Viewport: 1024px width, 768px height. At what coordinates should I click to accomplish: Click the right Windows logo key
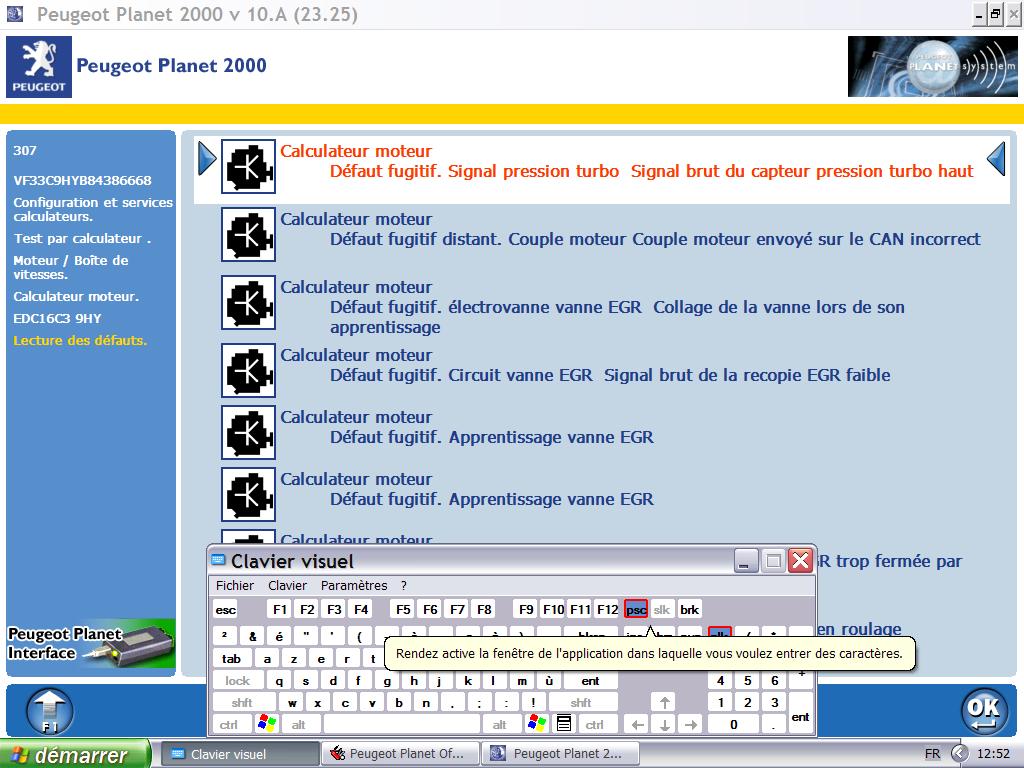pos(537,724)
